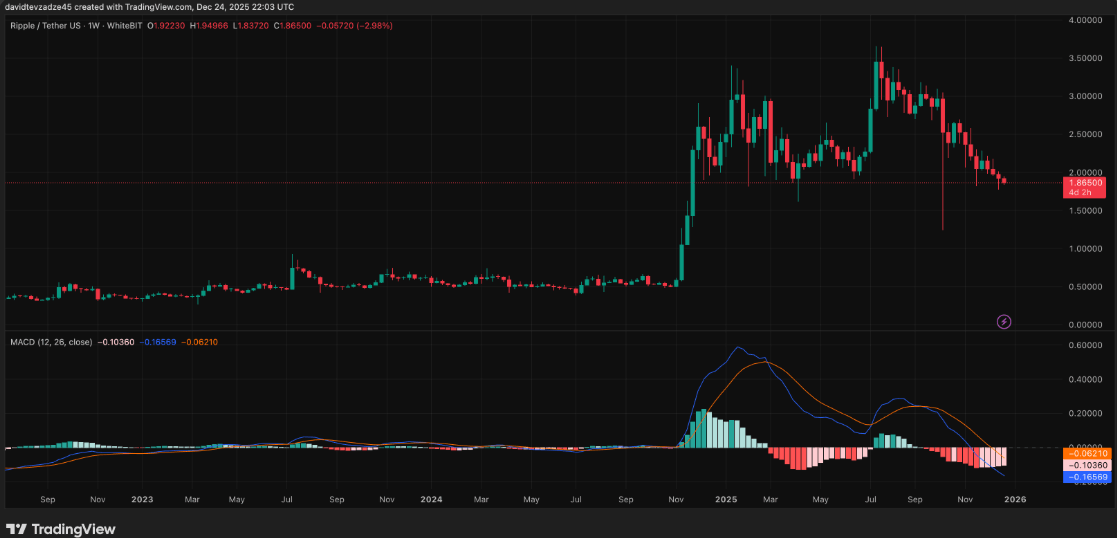This screenshot has width=1117, height=538.
Task: Open the MACD (12, 26, close) indicator legend
Action: (51, 342)
